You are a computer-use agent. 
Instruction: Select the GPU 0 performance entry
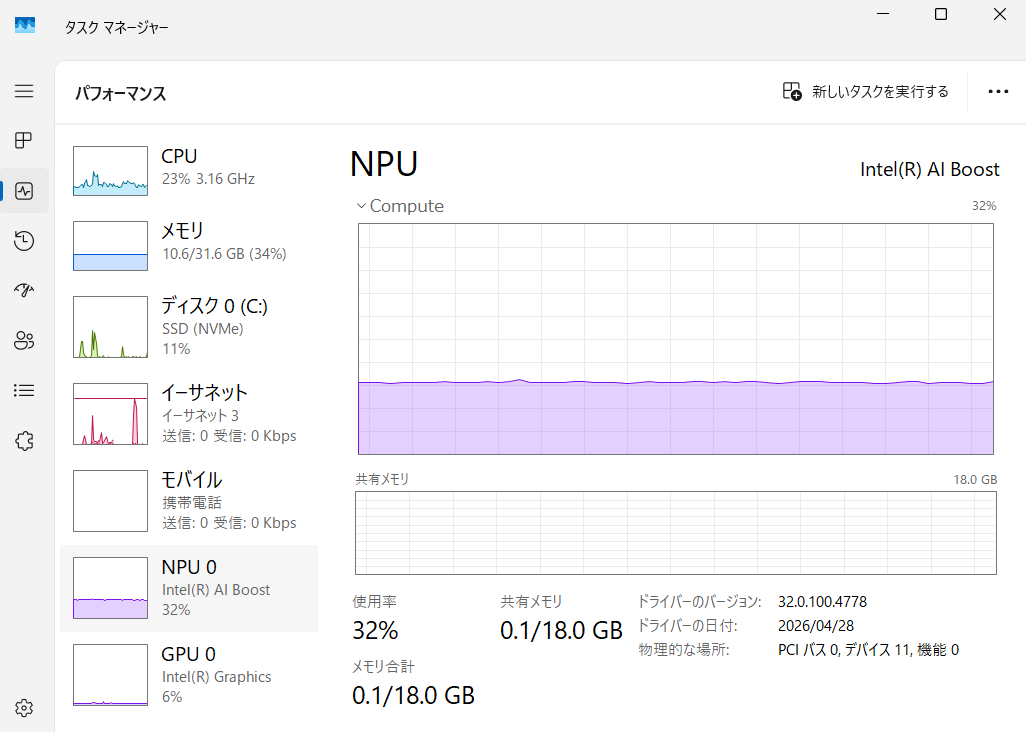189,675
